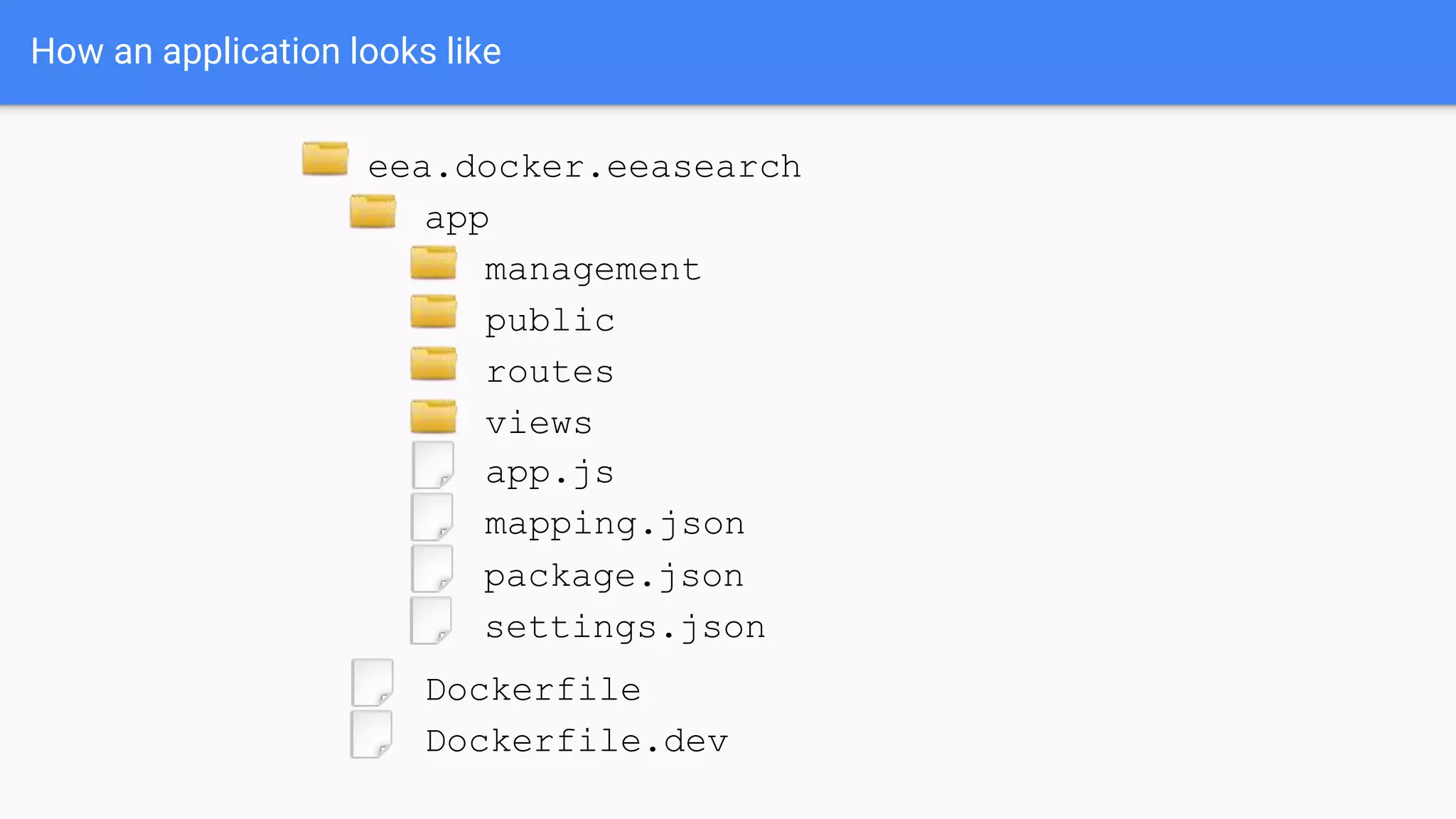The image size is (1456, 819).
Task: Select the settings.json file name
Action: tap(626, 628)
